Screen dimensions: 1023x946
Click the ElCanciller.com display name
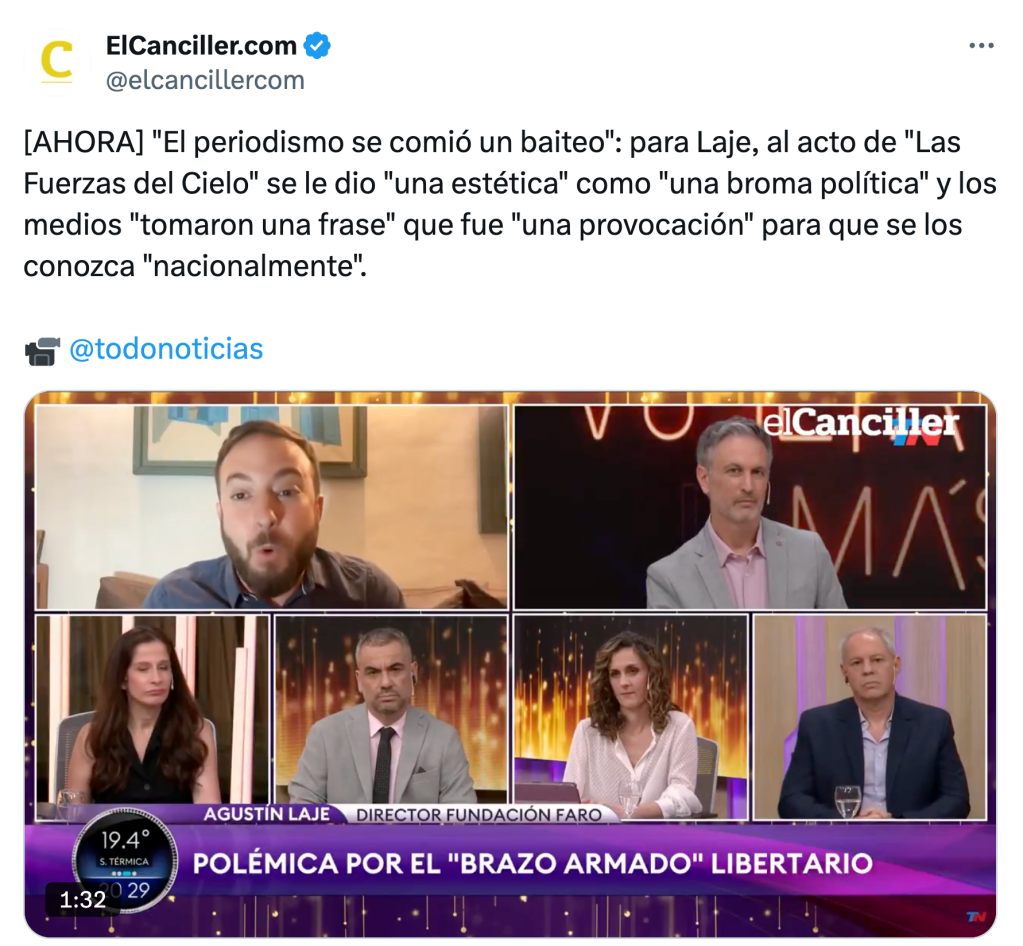pyautogui.click(x=201, y=46)
